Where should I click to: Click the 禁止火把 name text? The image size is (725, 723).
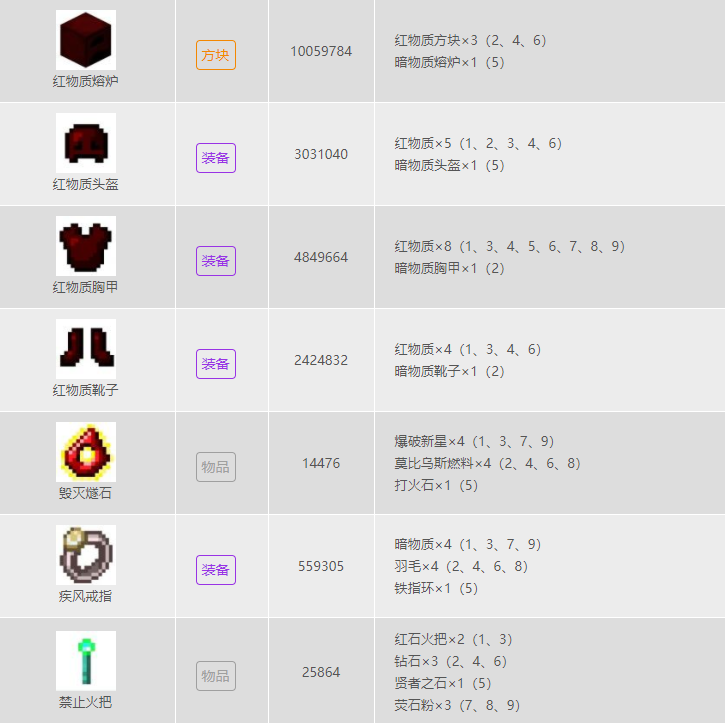[x=86, y=702]
